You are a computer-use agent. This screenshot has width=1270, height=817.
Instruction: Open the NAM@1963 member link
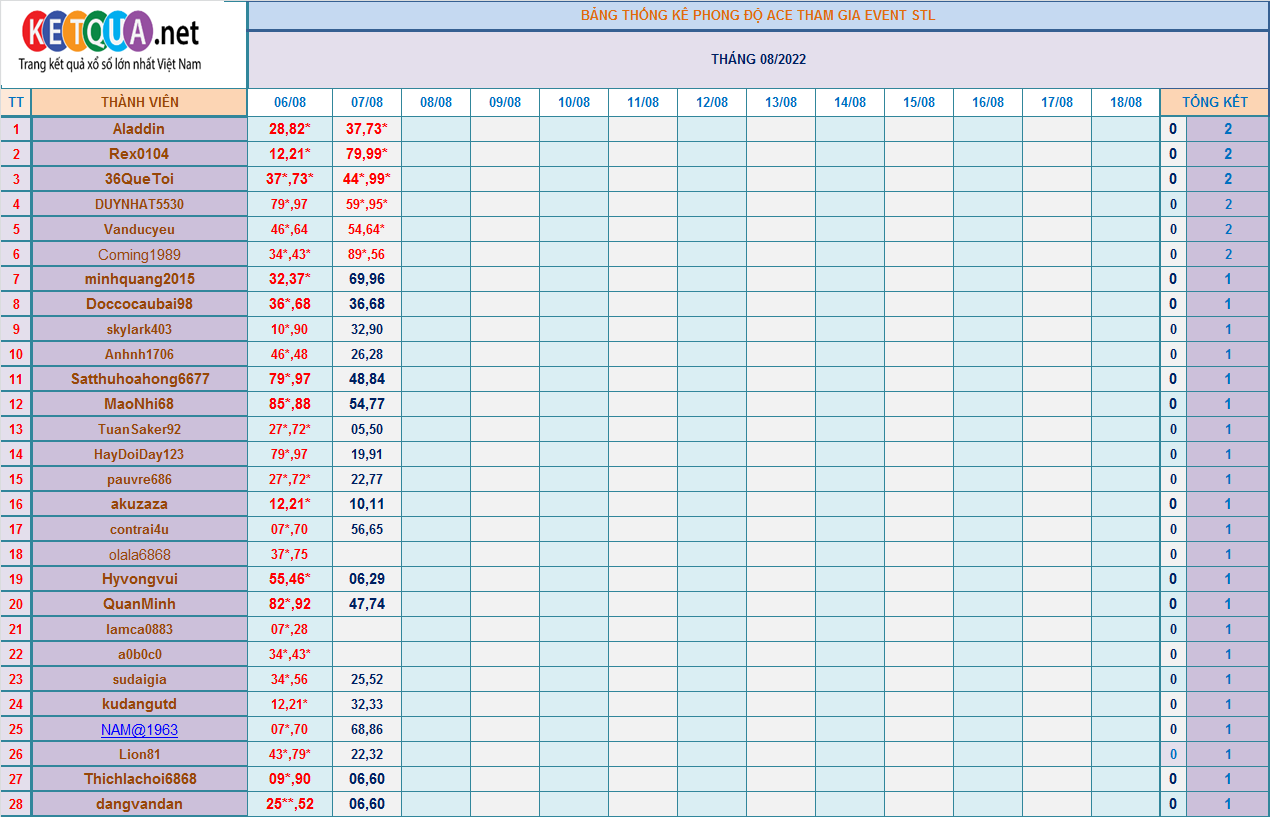point(139,730)
